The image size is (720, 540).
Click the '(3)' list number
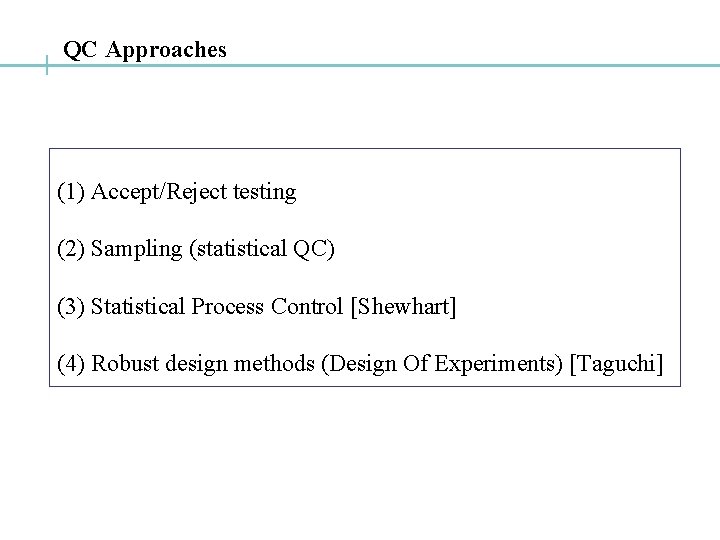(71, 307)
